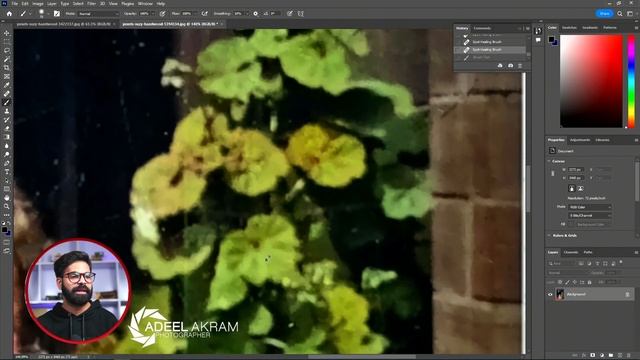
Task: Open the Image menu
Action: (x=38, y=4)
